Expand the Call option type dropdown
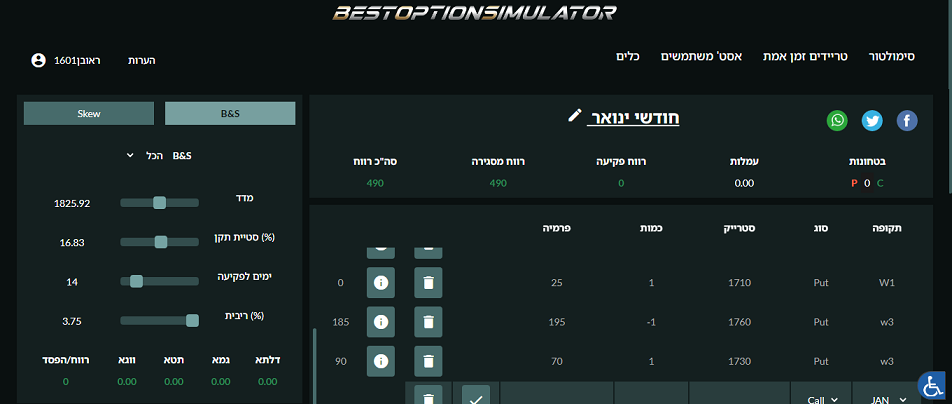The image size is (952, 404). (x=821, y=398)
